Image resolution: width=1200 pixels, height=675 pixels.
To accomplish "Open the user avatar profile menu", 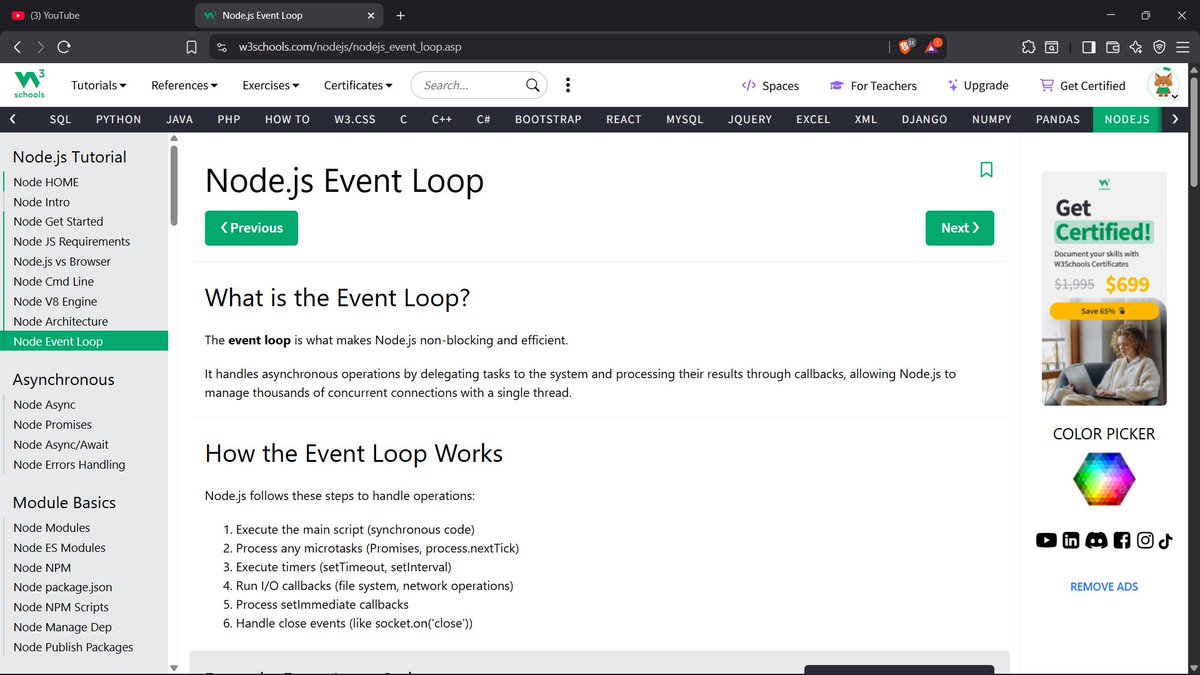I will click(1164, 85).
